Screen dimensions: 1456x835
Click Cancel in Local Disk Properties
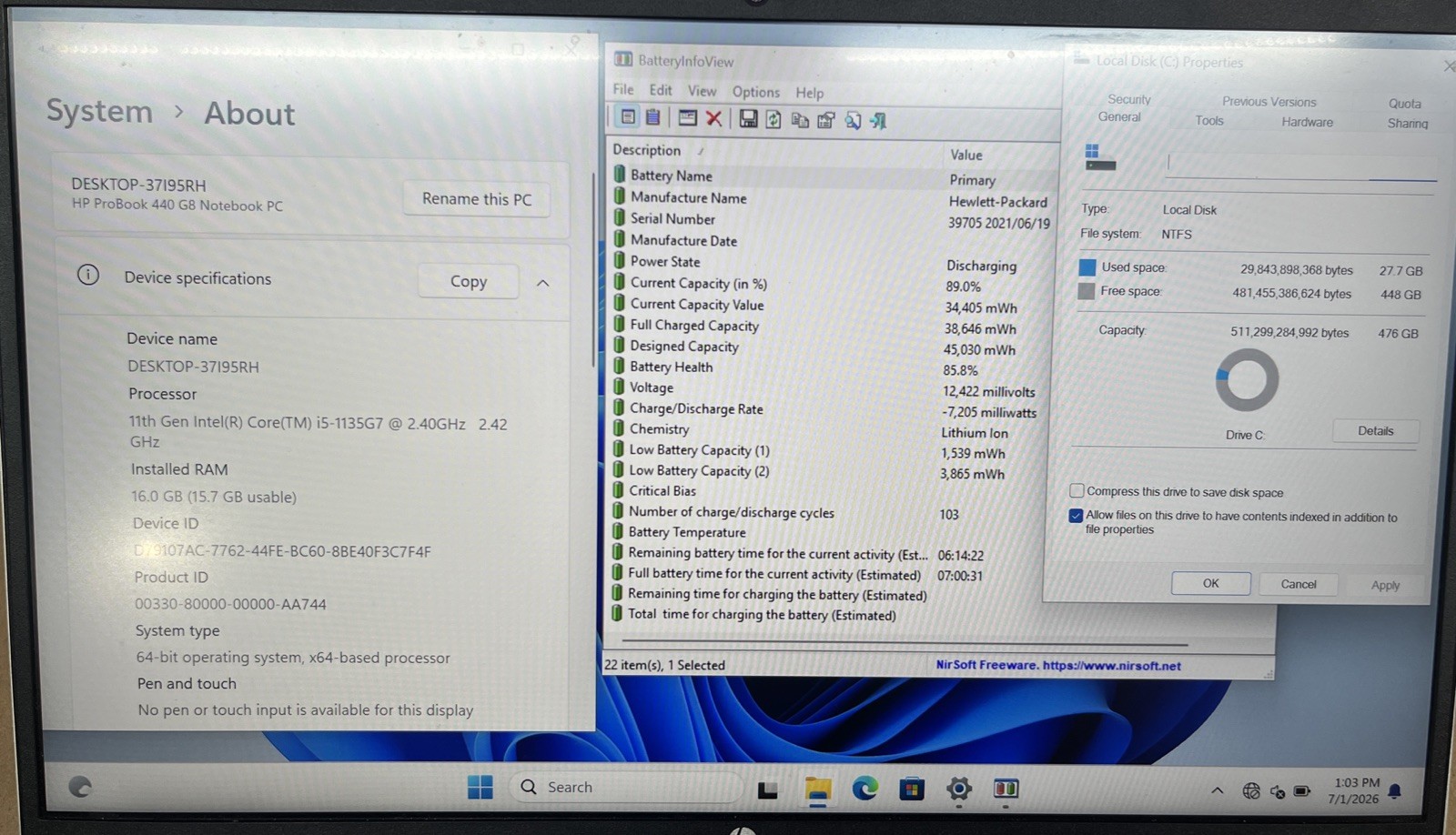pyautogui.click(x=1299, y=584)
